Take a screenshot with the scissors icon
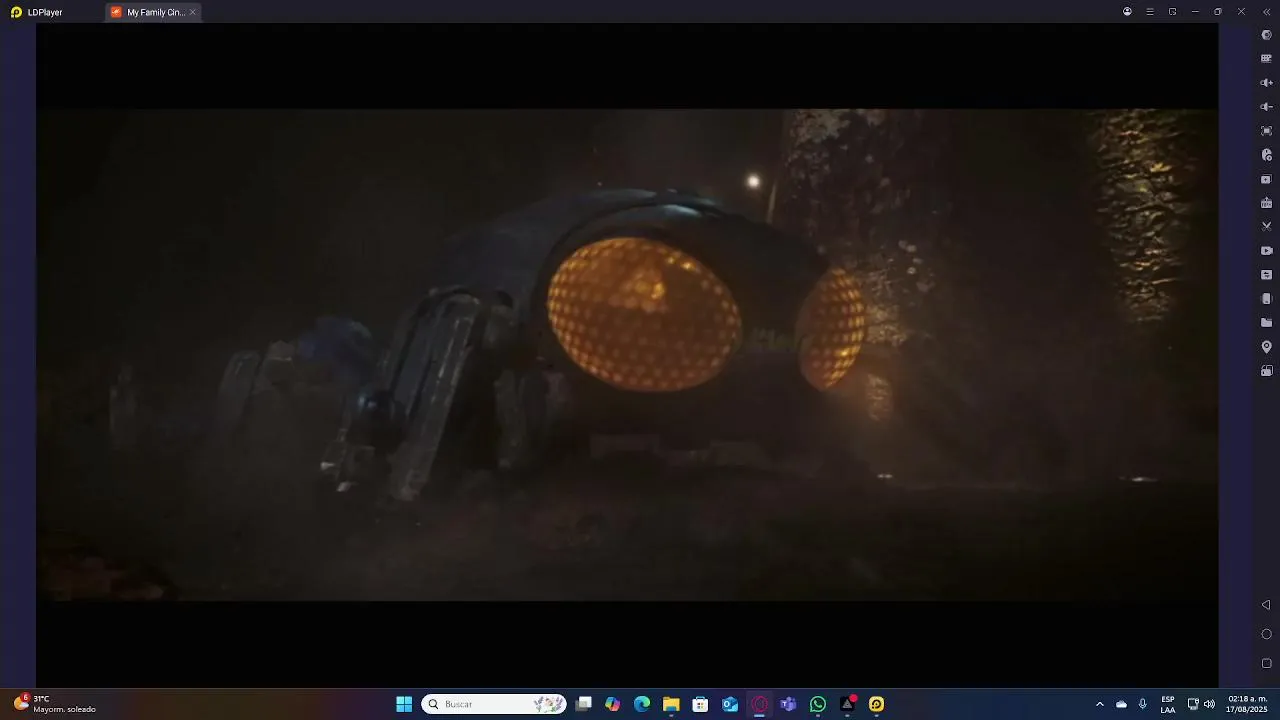The width and height of the screenshot is (1280, 720). pos(1266,227)
